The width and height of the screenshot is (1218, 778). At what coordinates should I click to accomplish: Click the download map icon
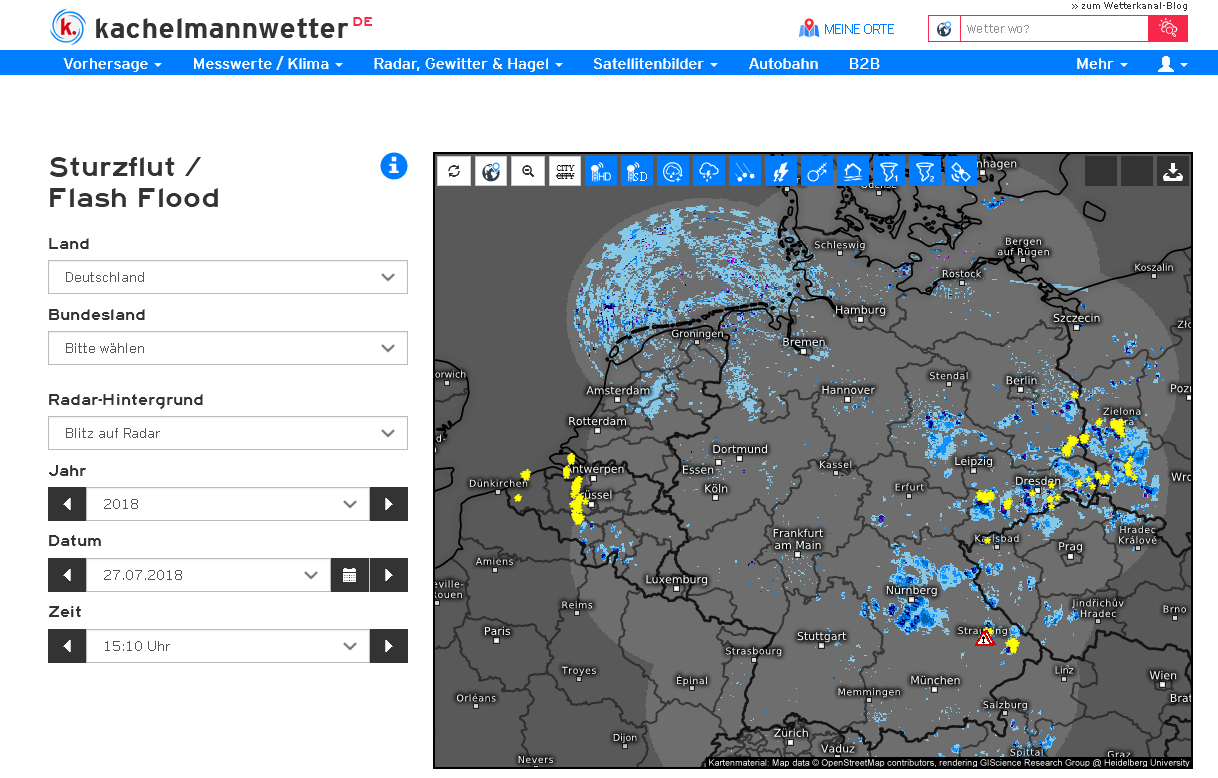coord(1173,171)
